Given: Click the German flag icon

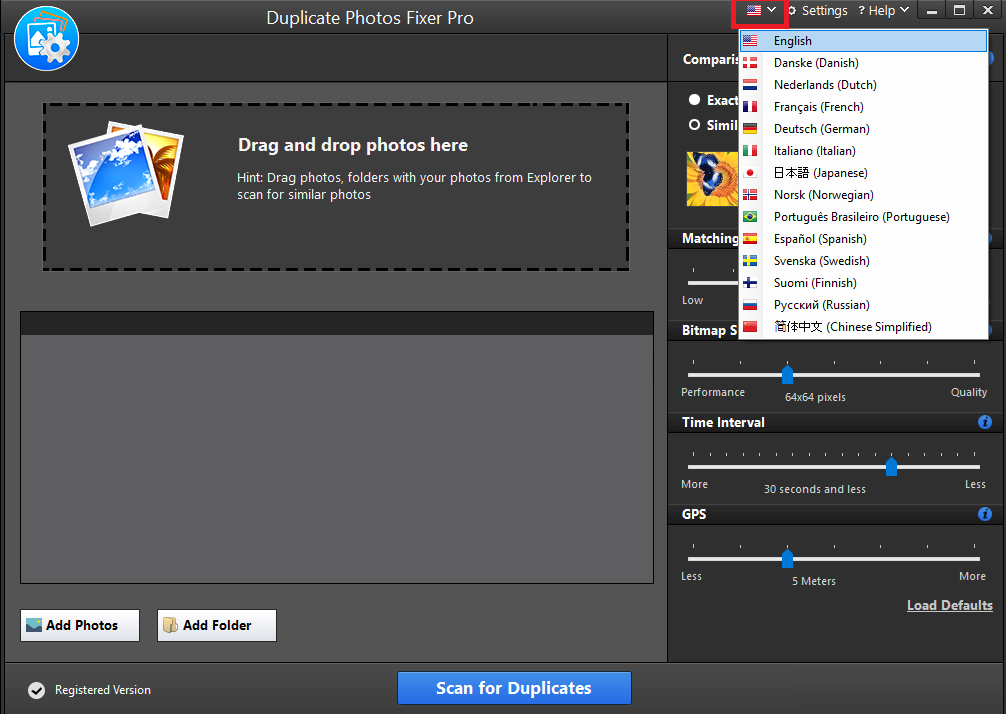Looking at the screenshot, I should (750, 129).
